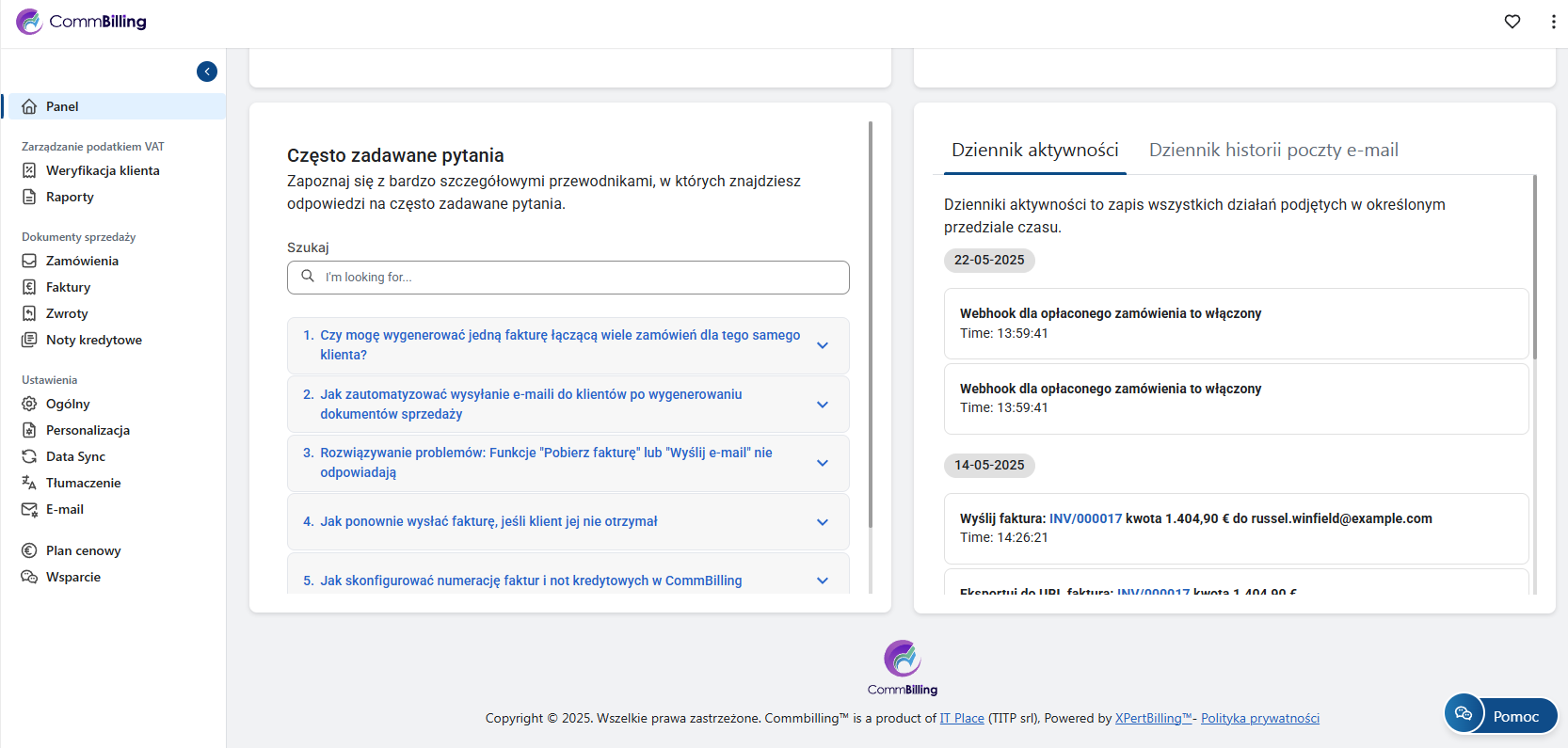
Task: Open the three-dot options menu
Action: pyautogui.click(x=1553, y=22)
